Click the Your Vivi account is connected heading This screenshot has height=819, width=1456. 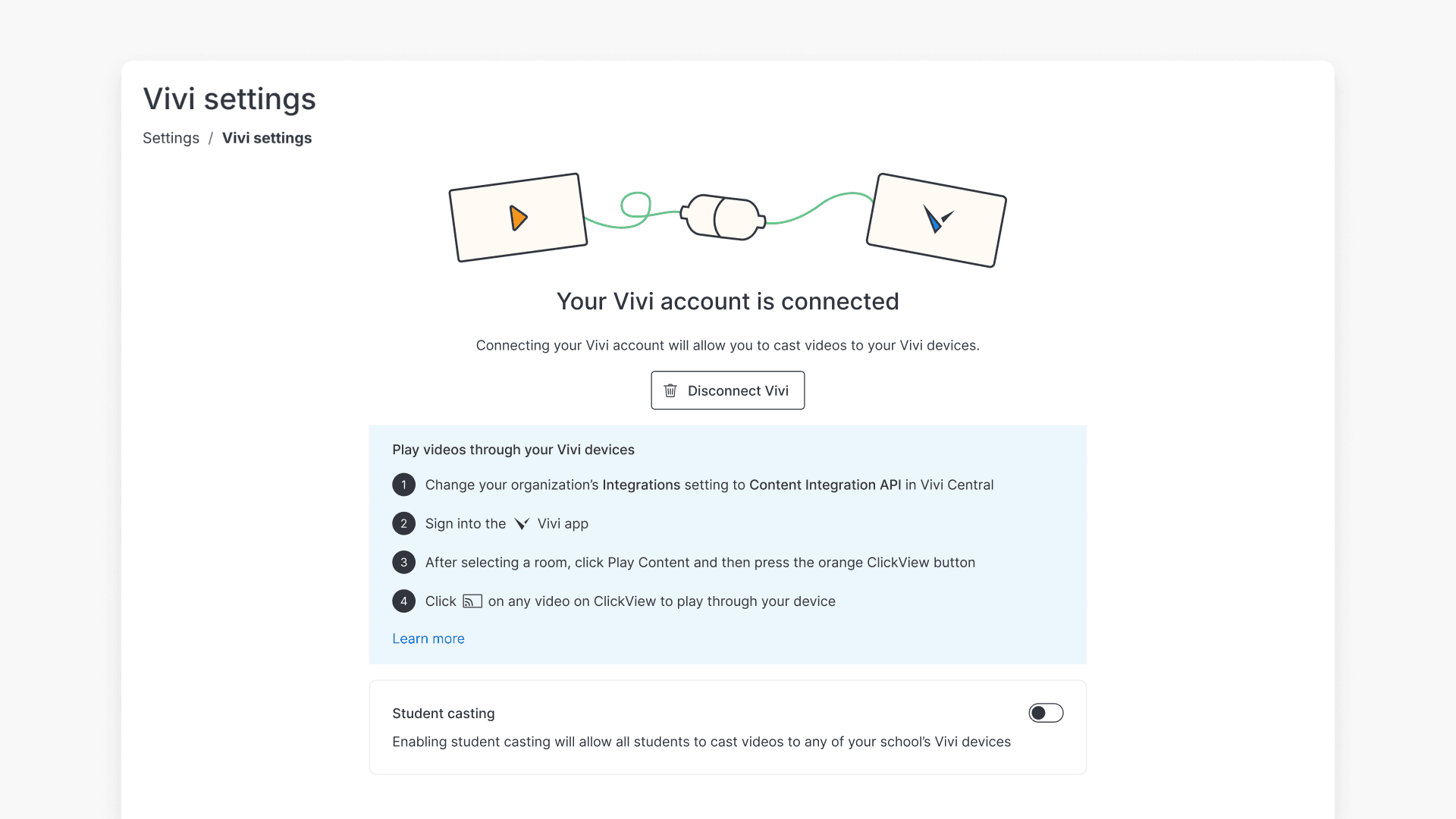(727, 301)
